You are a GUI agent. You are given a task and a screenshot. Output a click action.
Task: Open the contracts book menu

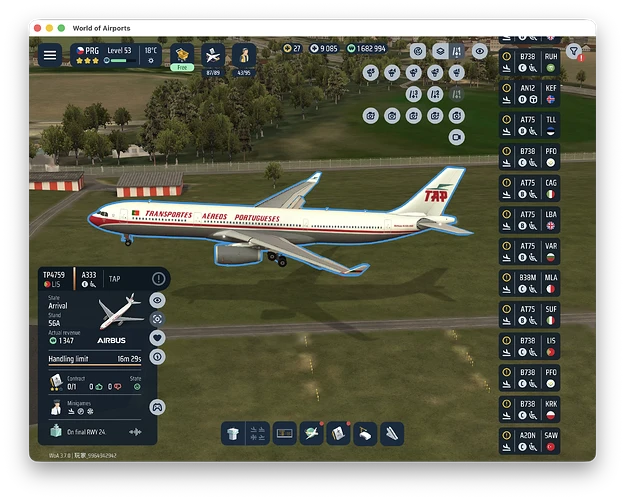tap(338, 434)
